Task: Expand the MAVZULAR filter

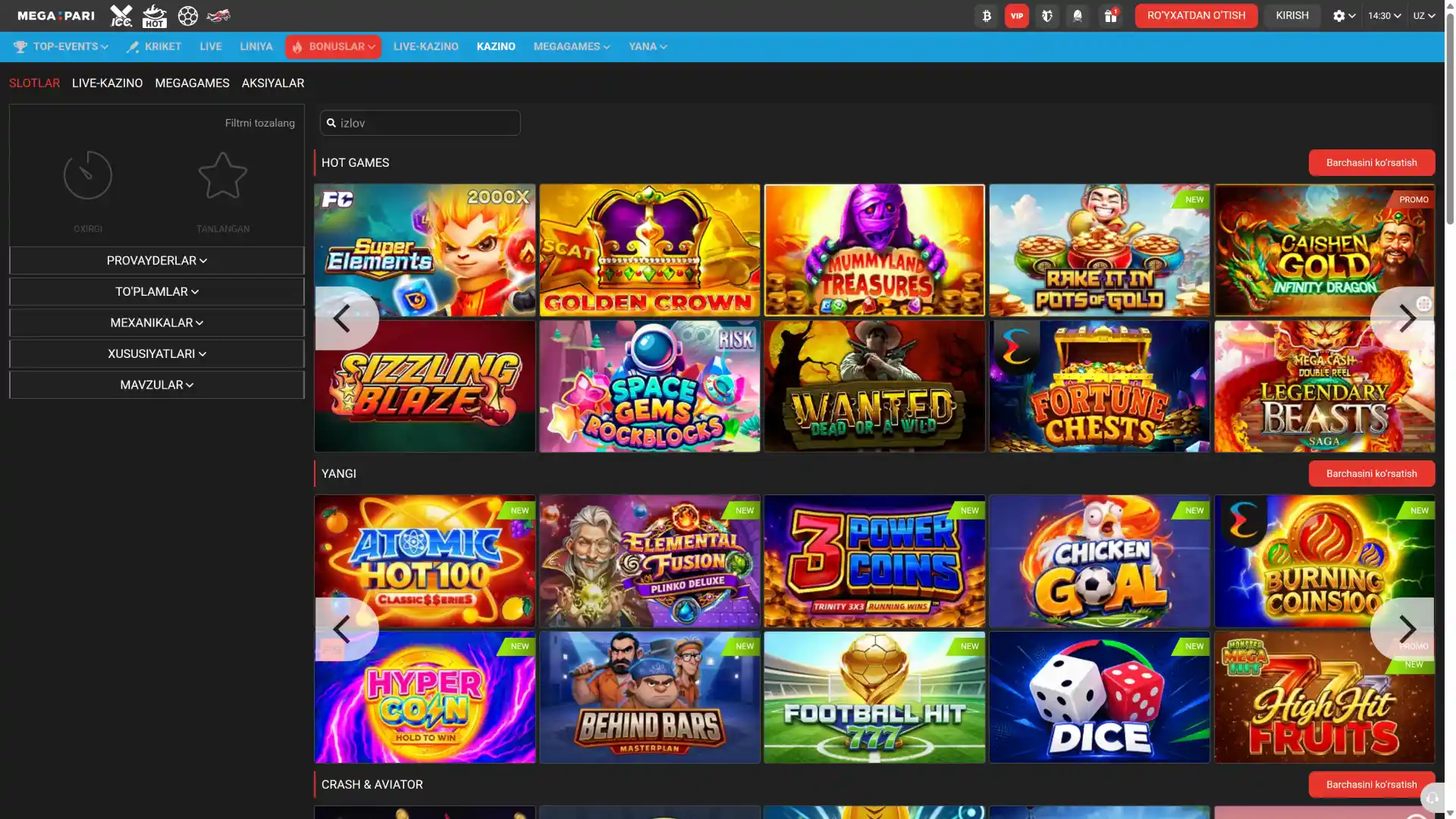Action: pos(157,385)
